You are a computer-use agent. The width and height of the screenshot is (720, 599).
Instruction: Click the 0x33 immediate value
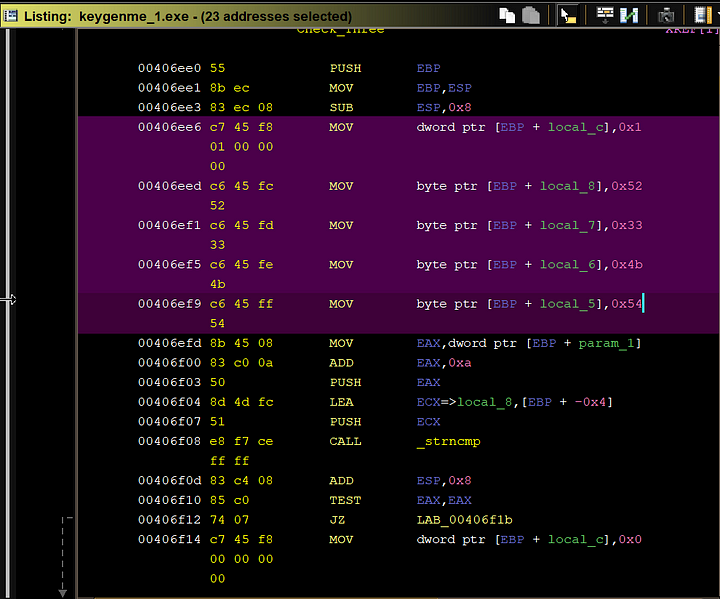pos(626,226)
